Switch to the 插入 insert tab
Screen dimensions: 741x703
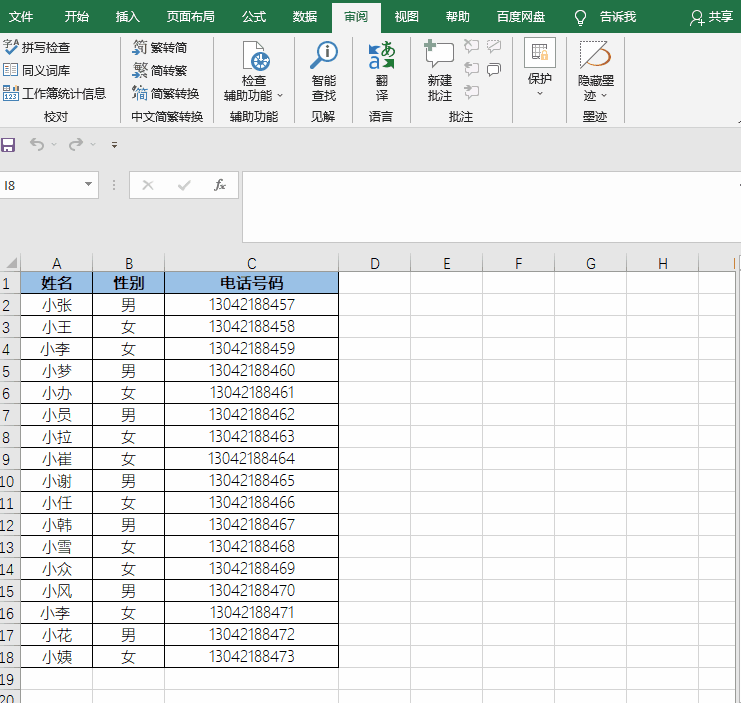point(128,17)
